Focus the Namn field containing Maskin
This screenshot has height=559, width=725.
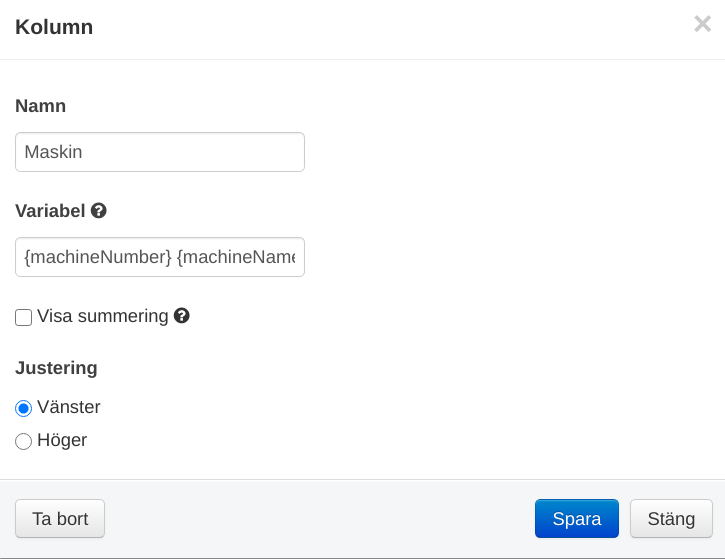click(160, 152)
